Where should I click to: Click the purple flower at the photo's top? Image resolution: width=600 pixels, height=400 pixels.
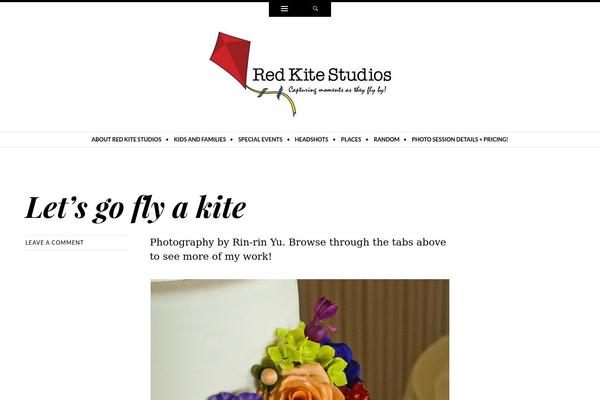(x=322, y=314)
